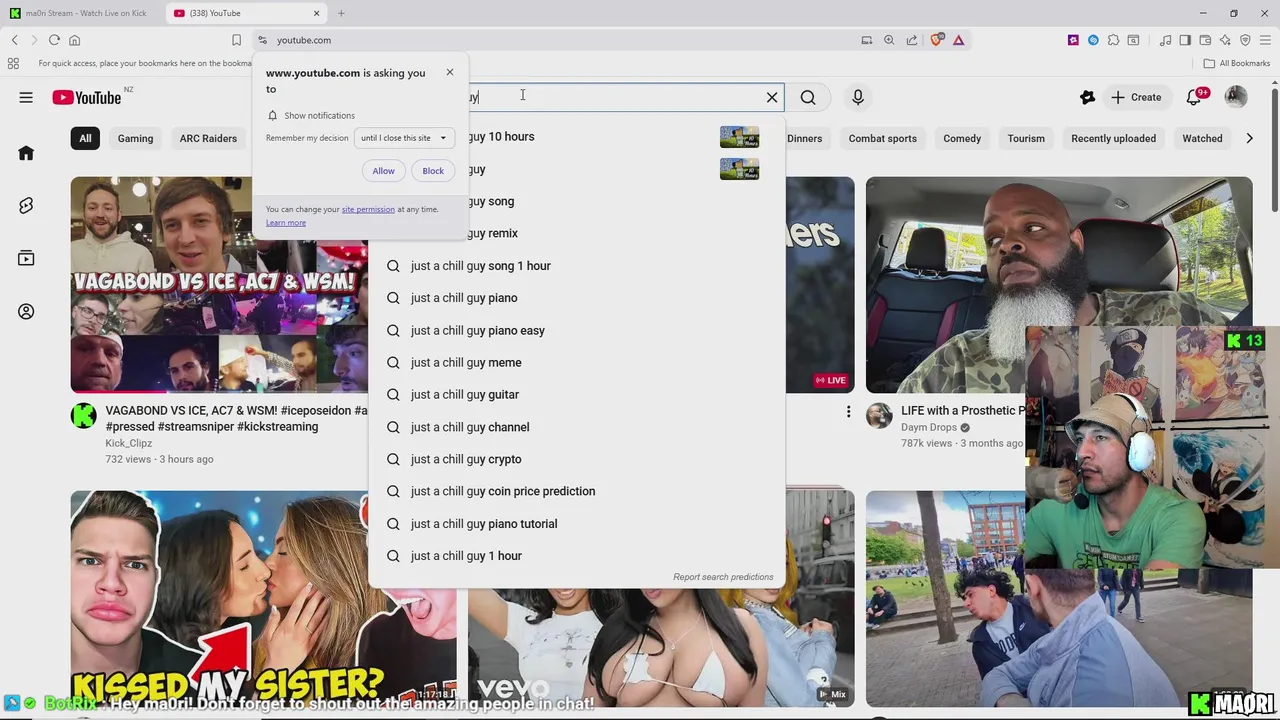Open YouTube notifications bell

(1194, 97)
